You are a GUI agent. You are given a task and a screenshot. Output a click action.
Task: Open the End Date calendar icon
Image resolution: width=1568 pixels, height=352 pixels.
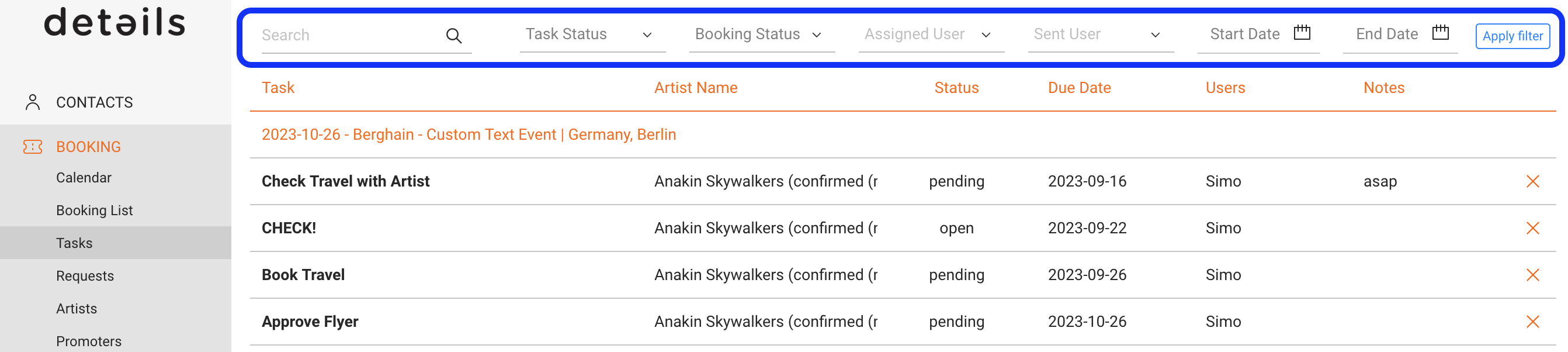[1440, 33]
